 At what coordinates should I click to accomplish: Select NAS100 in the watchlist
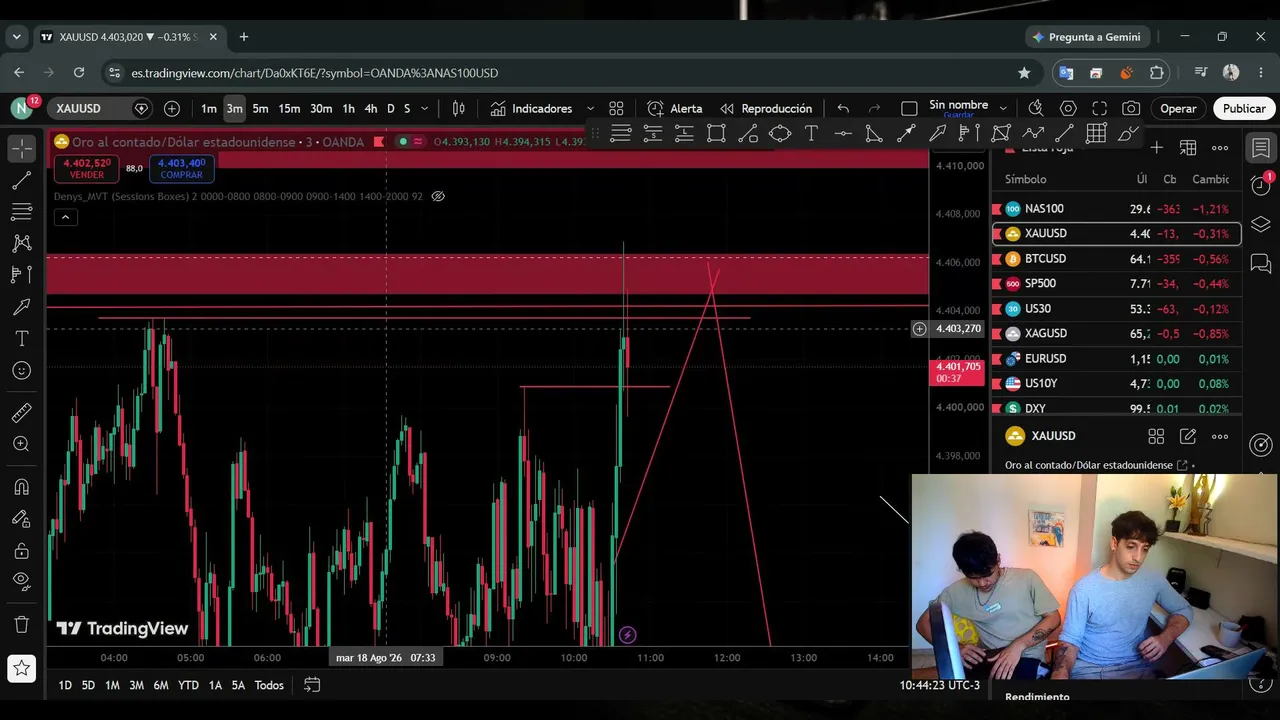(x=1116, y=209)
